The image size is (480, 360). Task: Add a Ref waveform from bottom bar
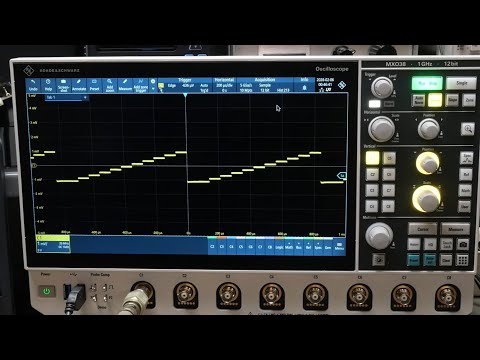click(309, 246)
